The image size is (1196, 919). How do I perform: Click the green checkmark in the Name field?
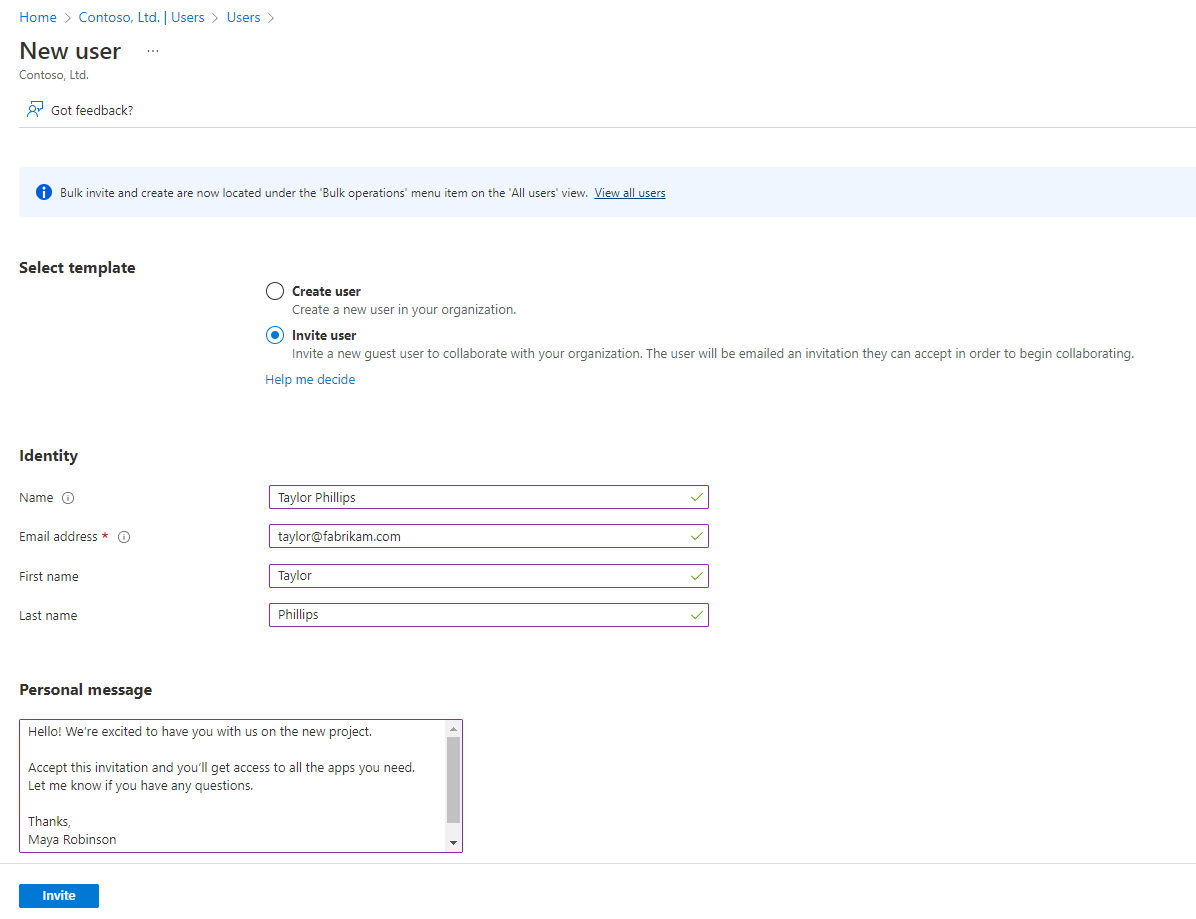(x=696, y=497)
